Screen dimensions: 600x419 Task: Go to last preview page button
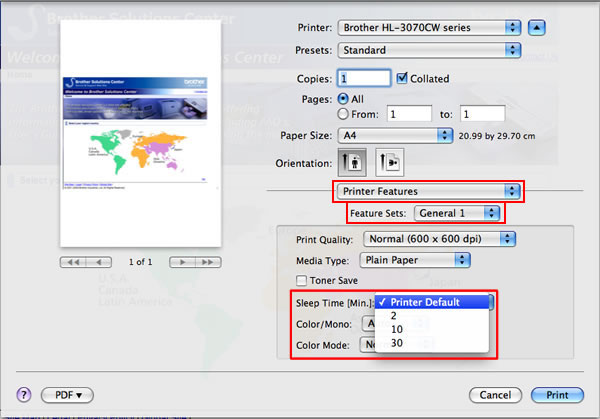coord(208,262)
